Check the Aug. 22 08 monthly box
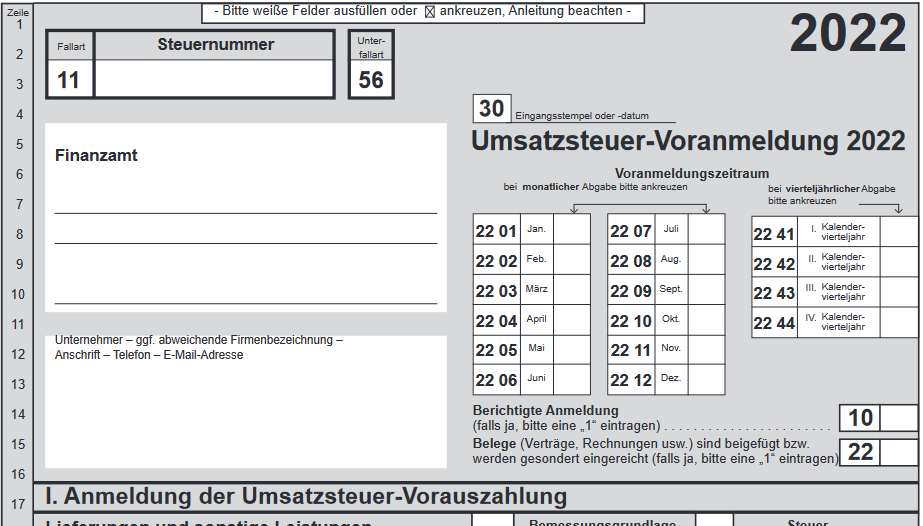923x526 pixels. [706, 259]
